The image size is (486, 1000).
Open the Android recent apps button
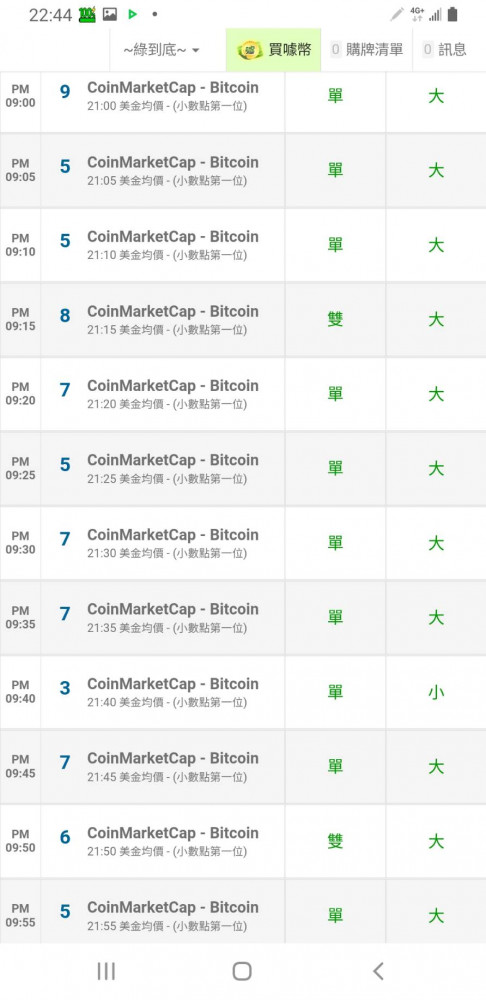(106, 971)
